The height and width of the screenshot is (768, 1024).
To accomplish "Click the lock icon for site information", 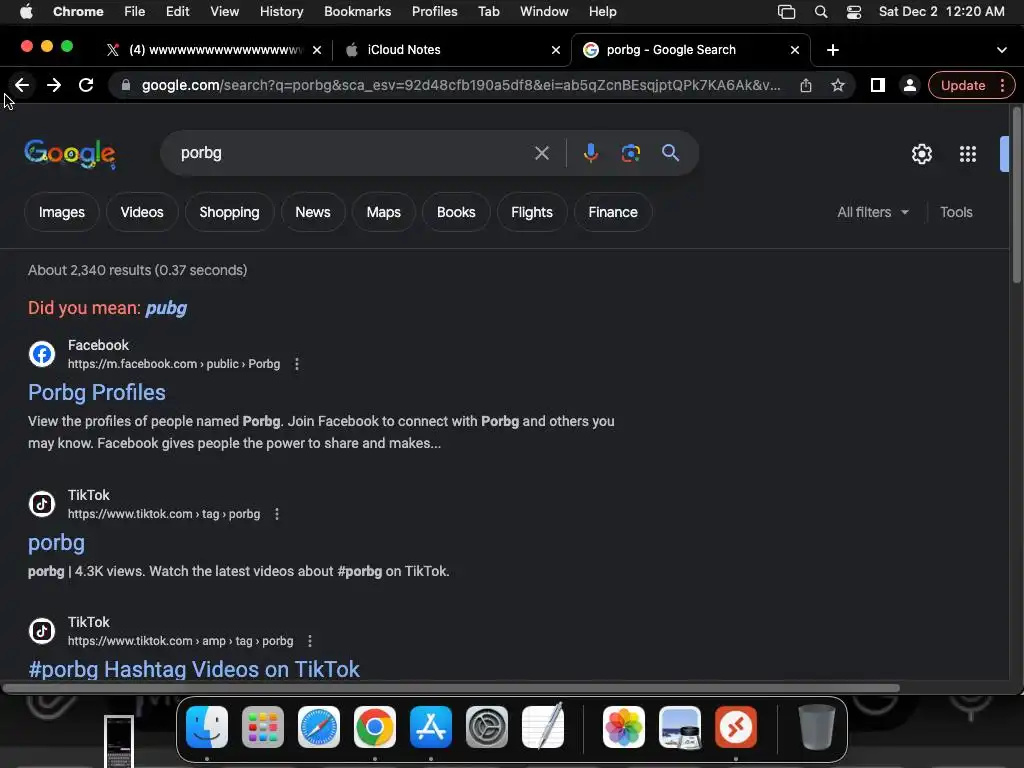I will click(x=126, y=85).
